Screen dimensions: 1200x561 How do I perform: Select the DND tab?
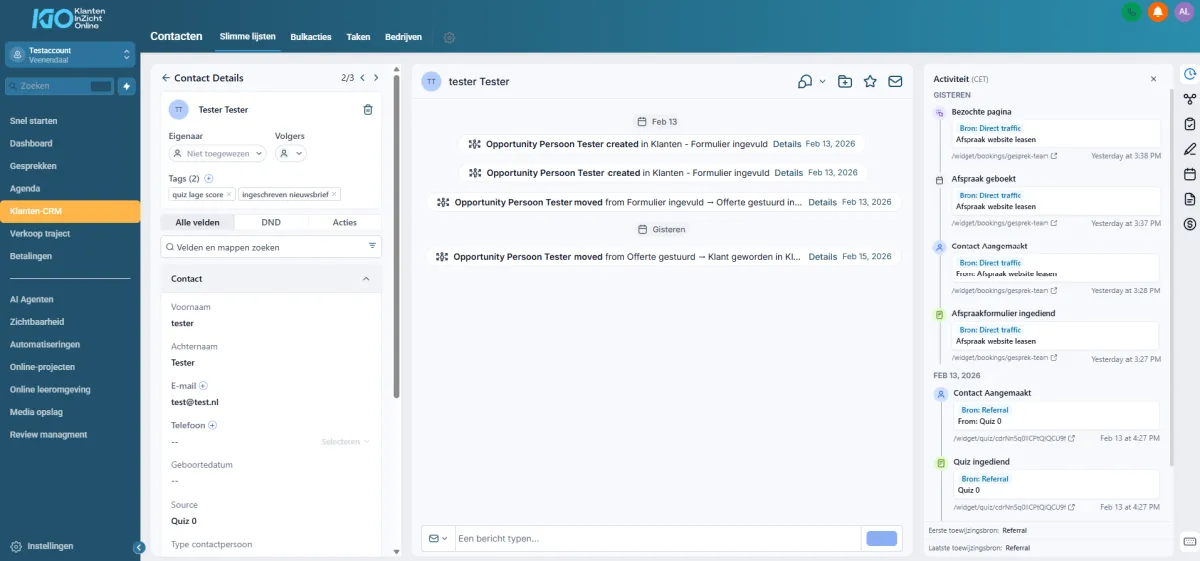(271, 222)
